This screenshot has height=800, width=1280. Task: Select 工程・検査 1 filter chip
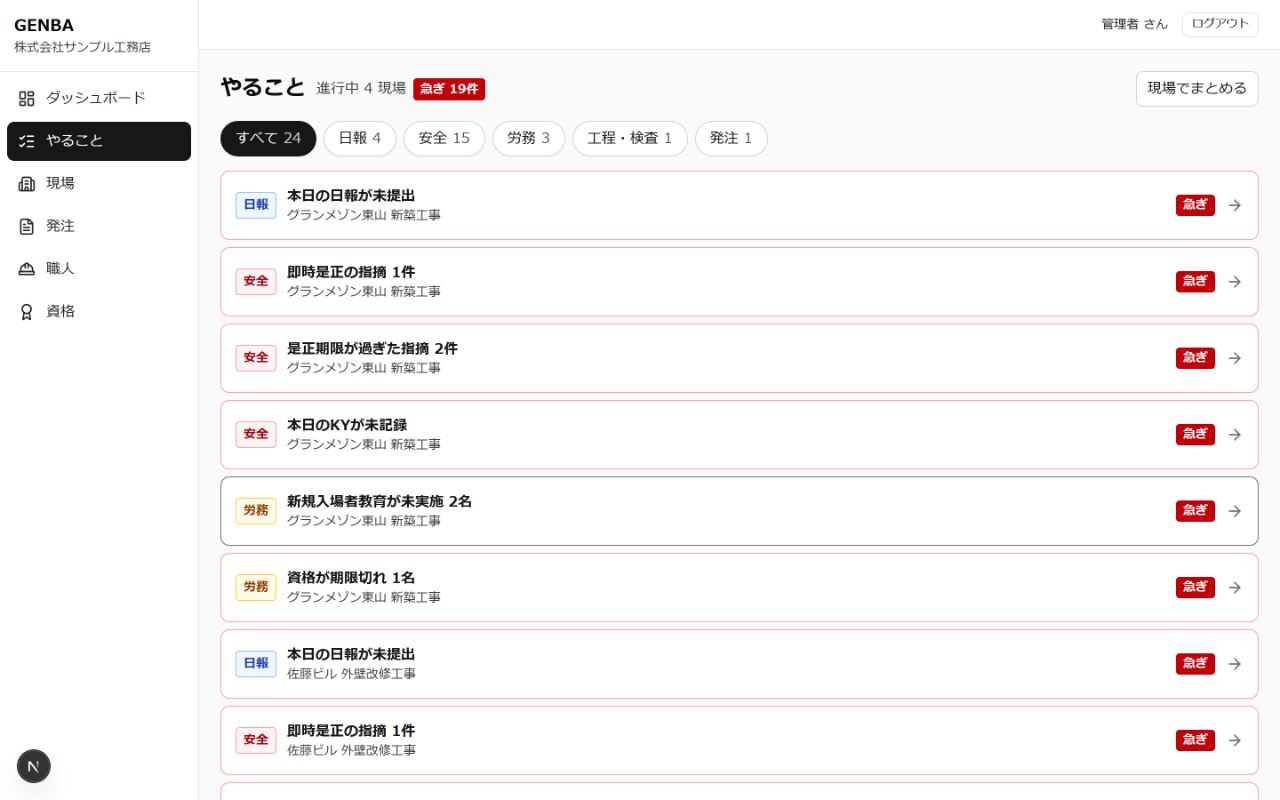coord(630,138)
